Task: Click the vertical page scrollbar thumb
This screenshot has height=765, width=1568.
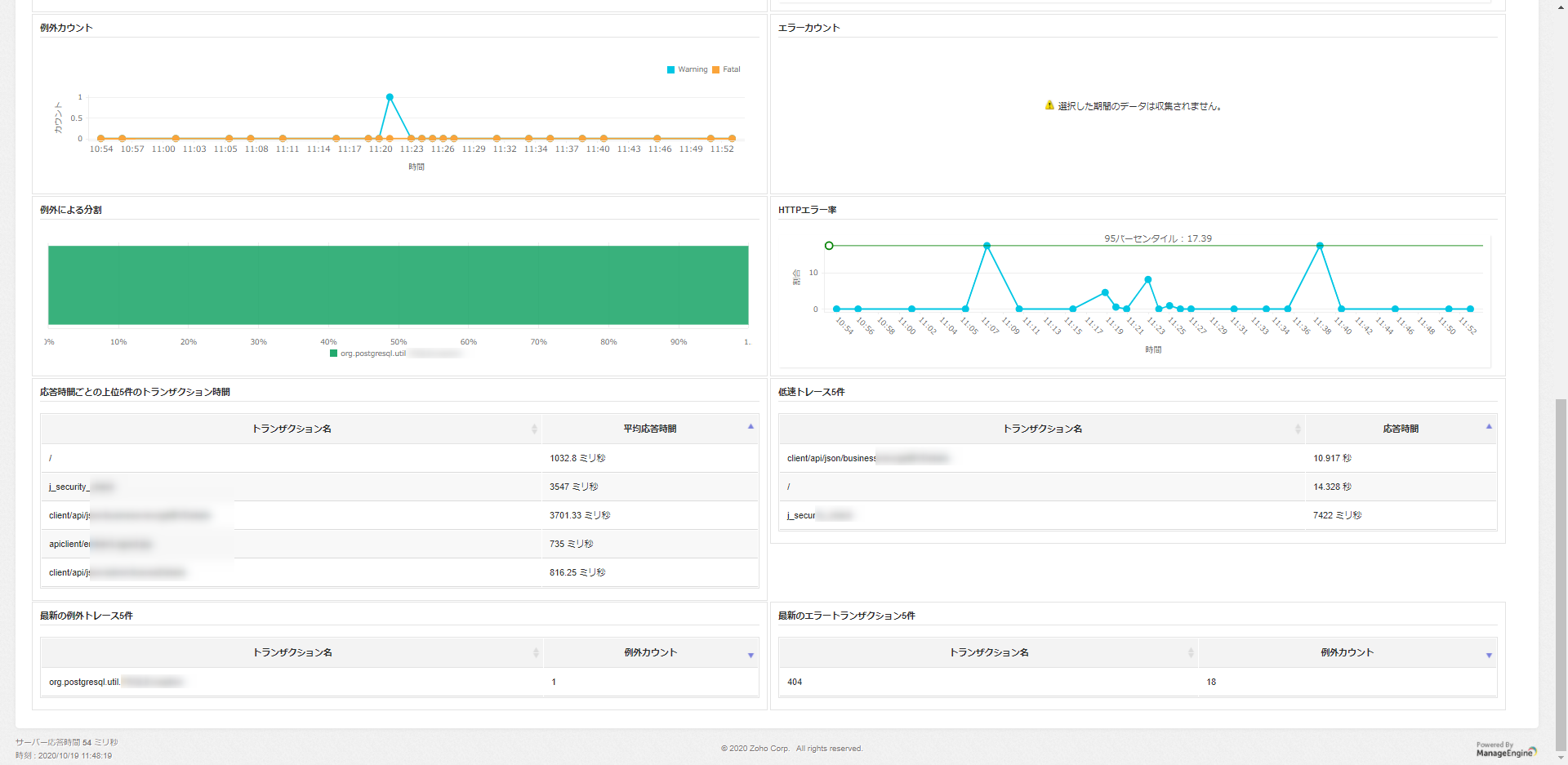Action: [1561, 572]
